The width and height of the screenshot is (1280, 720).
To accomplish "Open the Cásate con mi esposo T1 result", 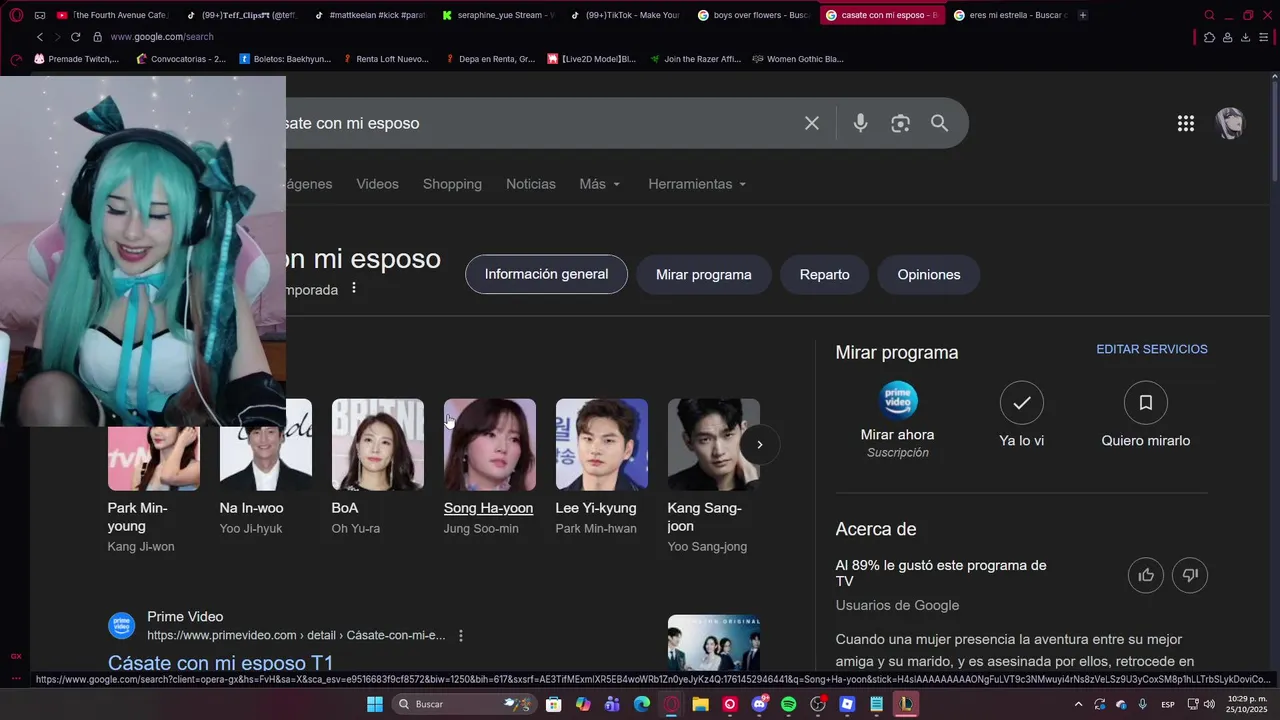I will [x=220, y=663].
